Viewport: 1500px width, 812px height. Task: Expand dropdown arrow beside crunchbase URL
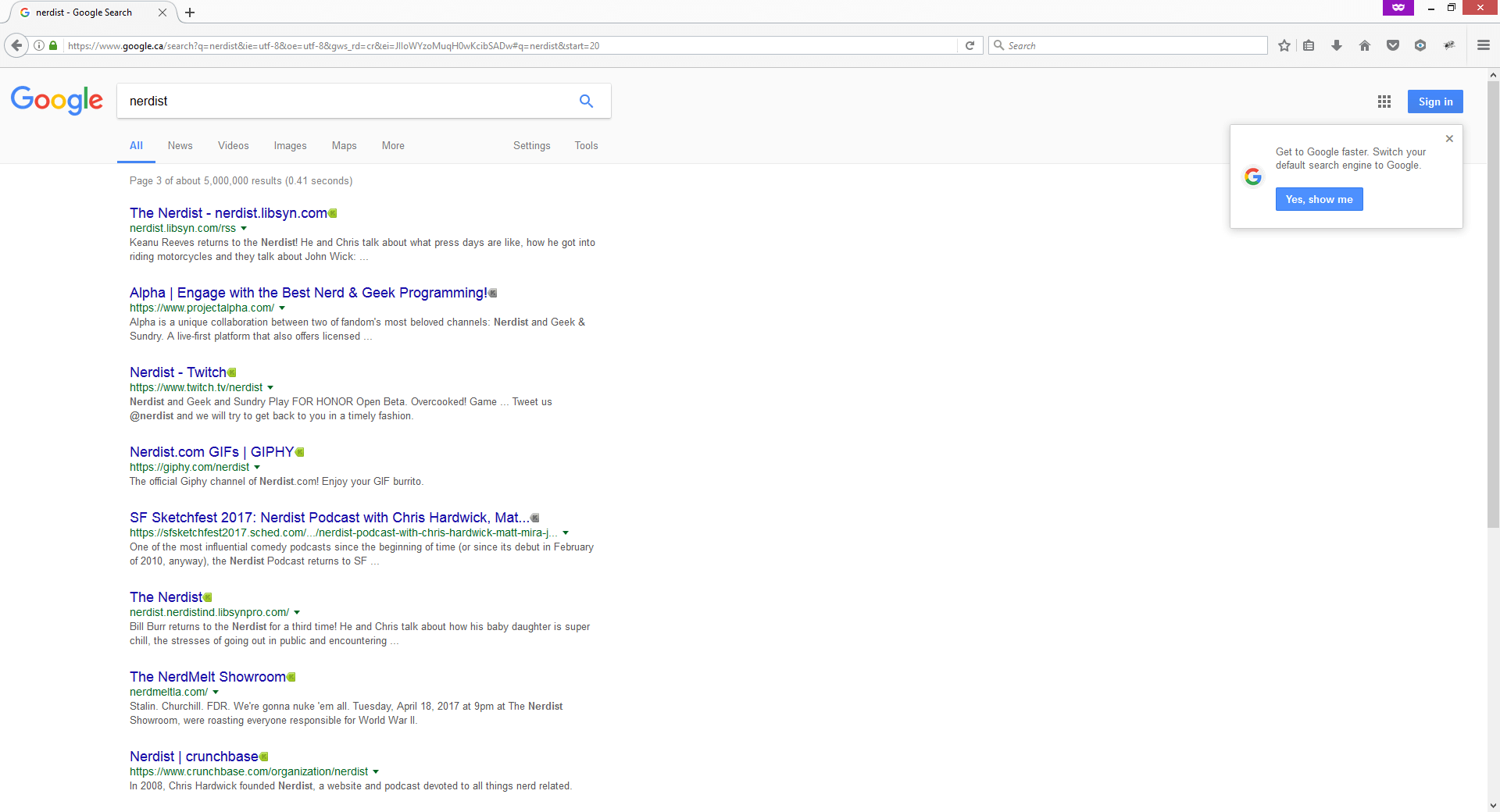click(376, 772)
